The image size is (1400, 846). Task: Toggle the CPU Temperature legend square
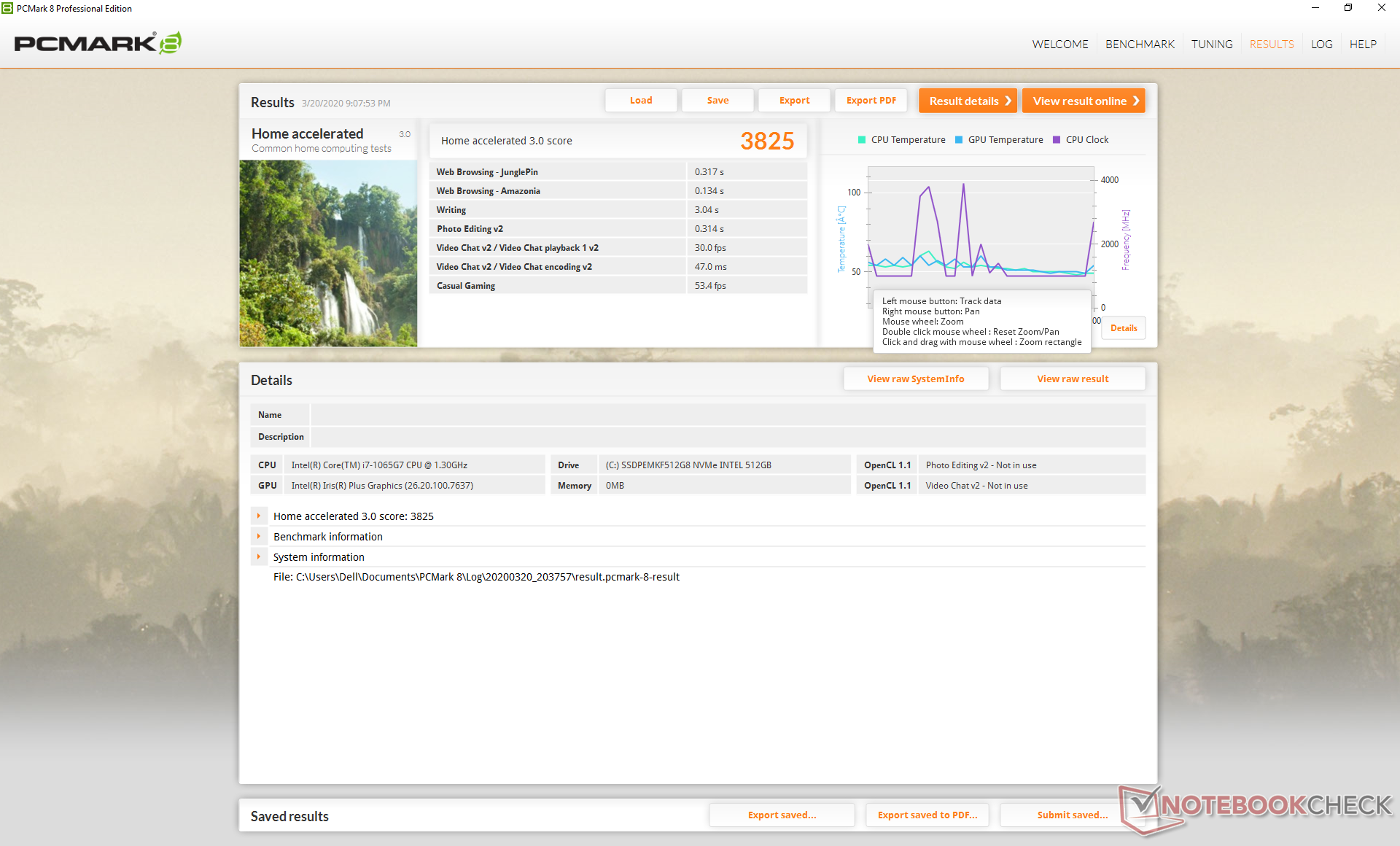[x=862, y=140]
